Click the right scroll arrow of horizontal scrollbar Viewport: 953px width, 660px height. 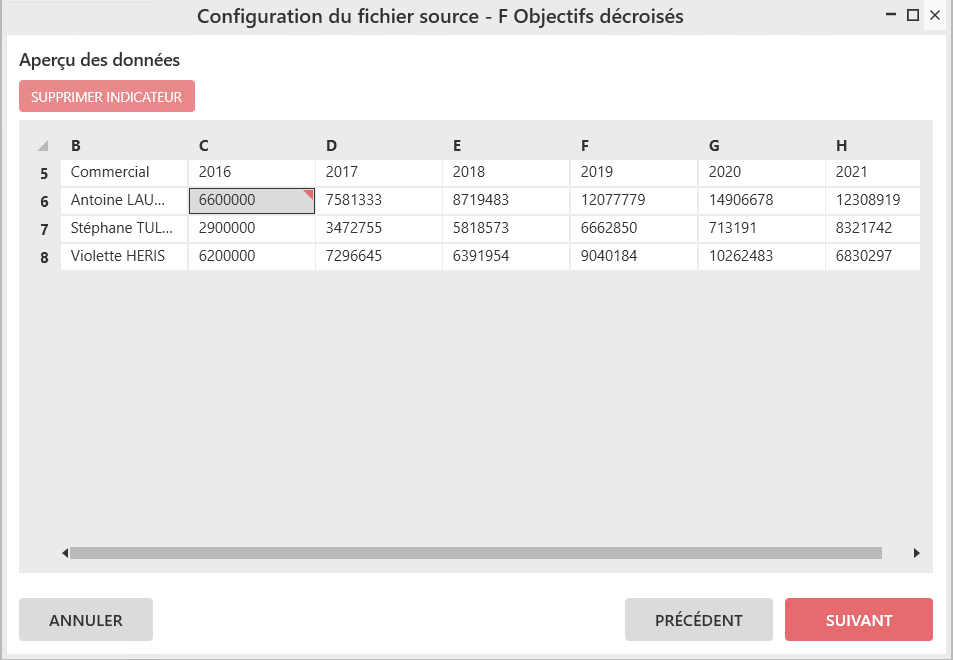tap(917, 553)
